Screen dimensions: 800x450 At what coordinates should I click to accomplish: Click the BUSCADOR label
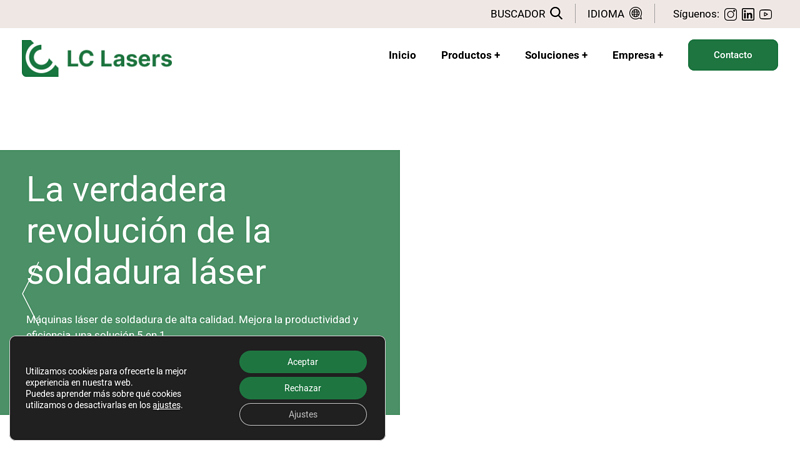pos(518,14)
